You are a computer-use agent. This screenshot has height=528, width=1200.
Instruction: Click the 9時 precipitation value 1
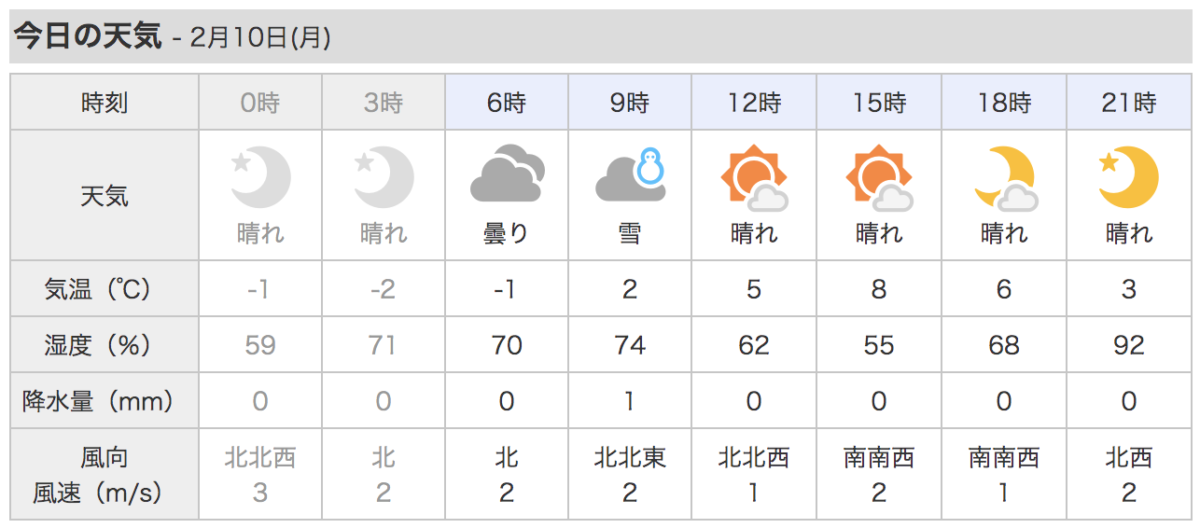[631, 401]
